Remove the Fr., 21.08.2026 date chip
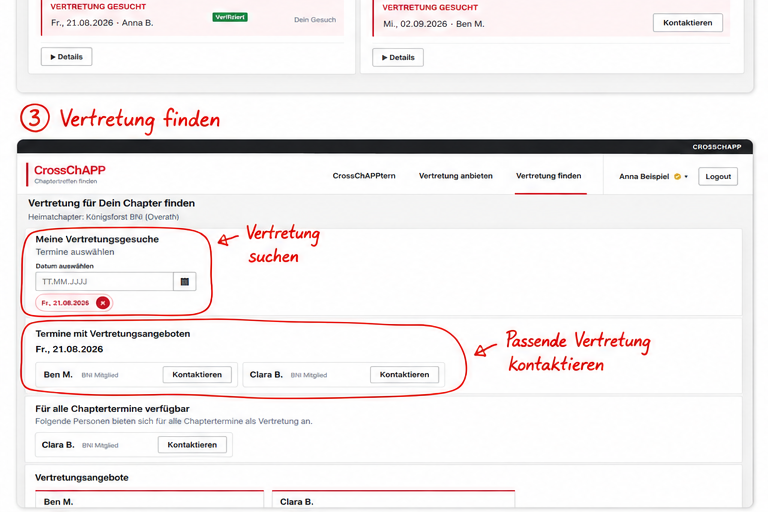 coord(103,303)
